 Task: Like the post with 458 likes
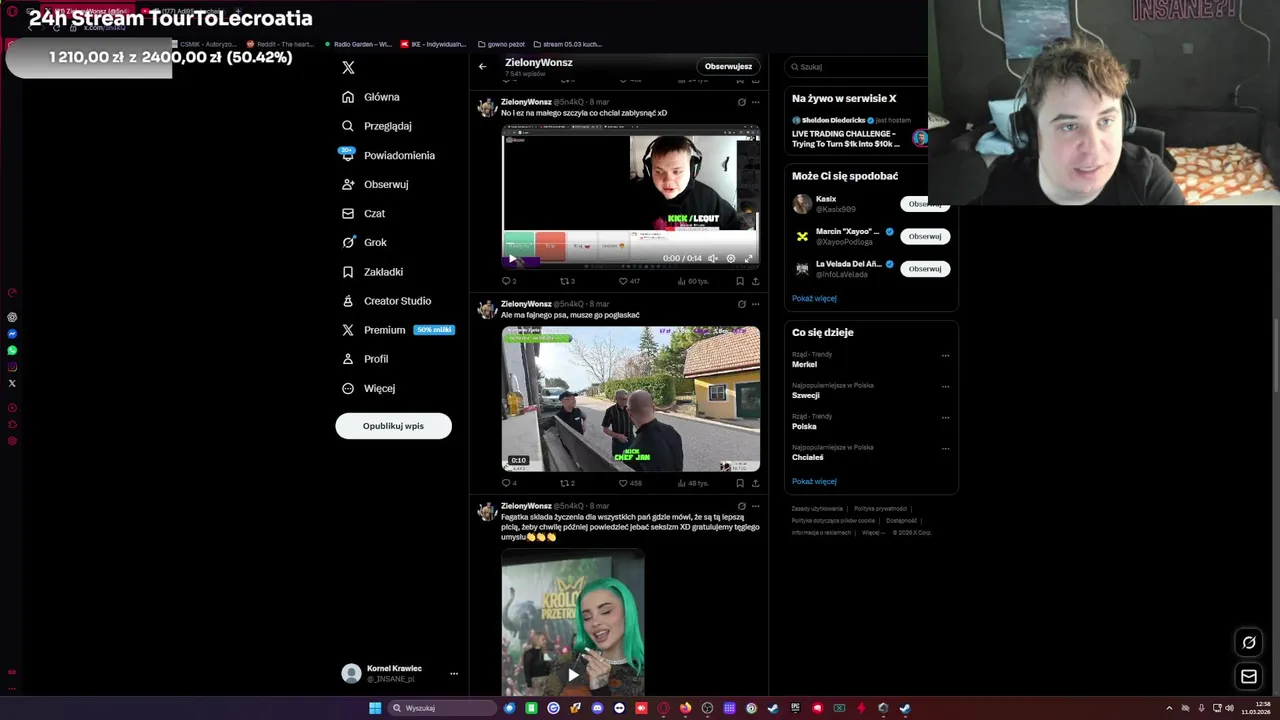(628, 483)
